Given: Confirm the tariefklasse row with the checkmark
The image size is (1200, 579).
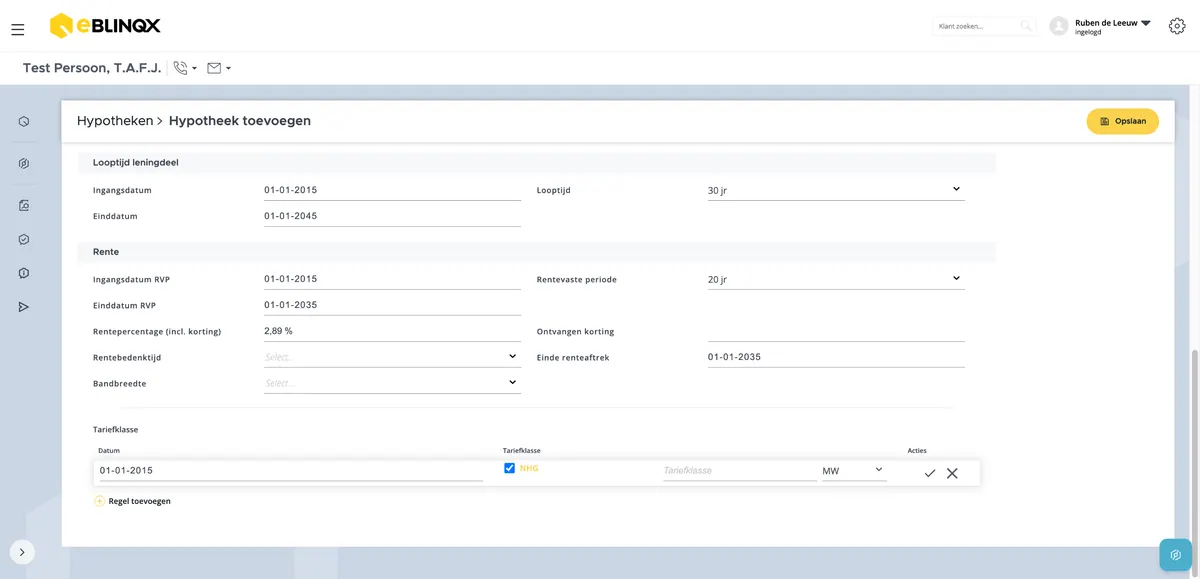Looking at the screenshot, I should [x=930, y=473].
